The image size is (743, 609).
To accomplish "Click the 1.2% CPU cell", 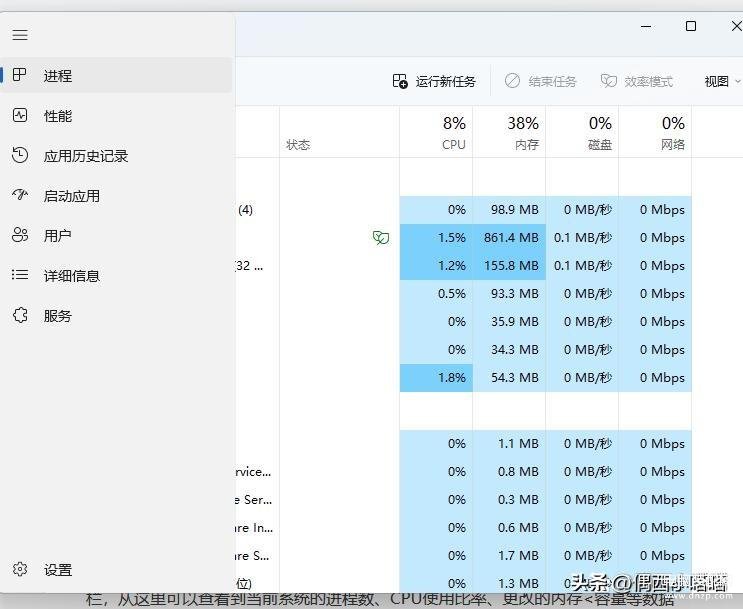I will [436, 265].
